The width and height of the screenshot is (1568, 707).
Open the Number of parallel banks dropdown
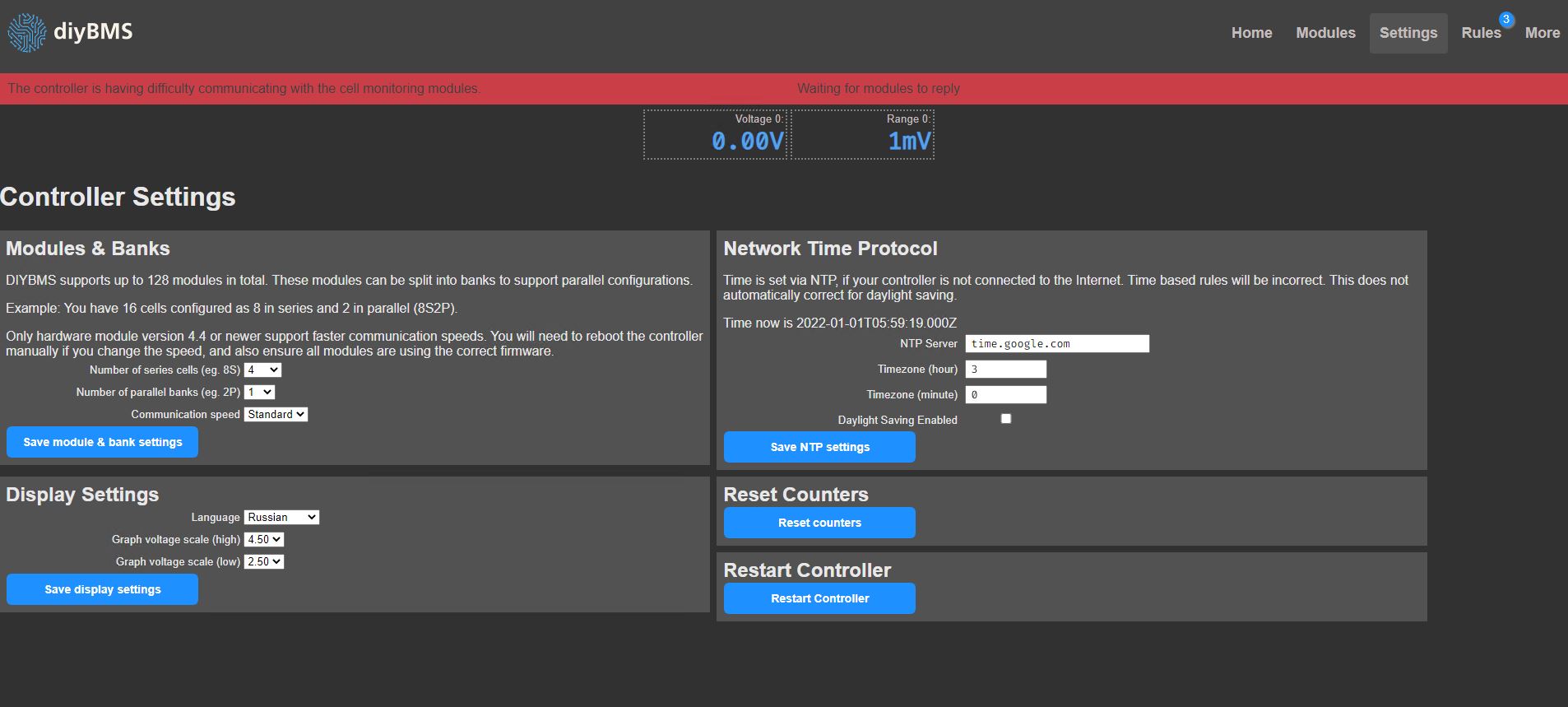pyautogui.click(x=259, y=393)
